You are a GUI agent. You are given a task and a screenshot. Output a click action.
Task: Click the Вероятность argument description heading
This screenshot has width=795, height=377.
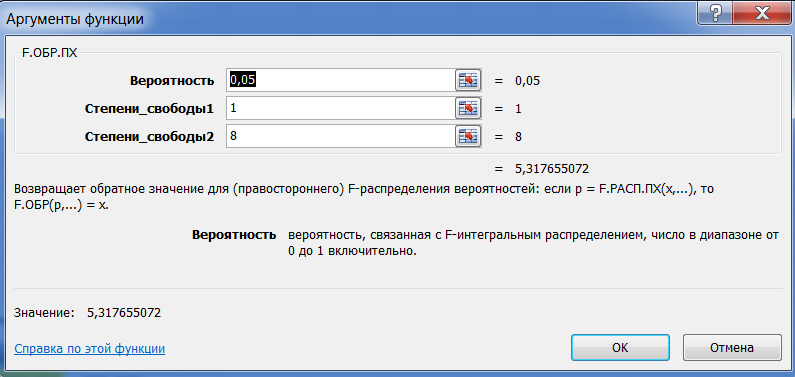click(x=234, y=235)
